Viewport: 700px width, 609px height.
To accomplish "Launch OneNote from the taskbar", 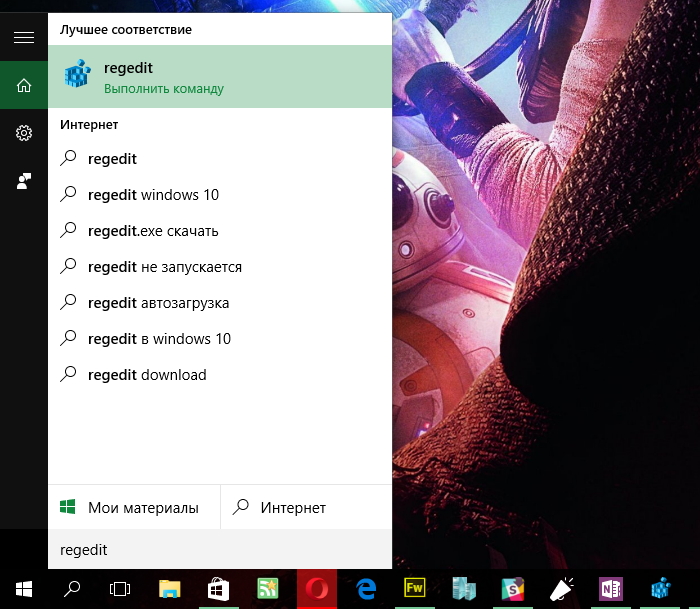I will point(611,589).
